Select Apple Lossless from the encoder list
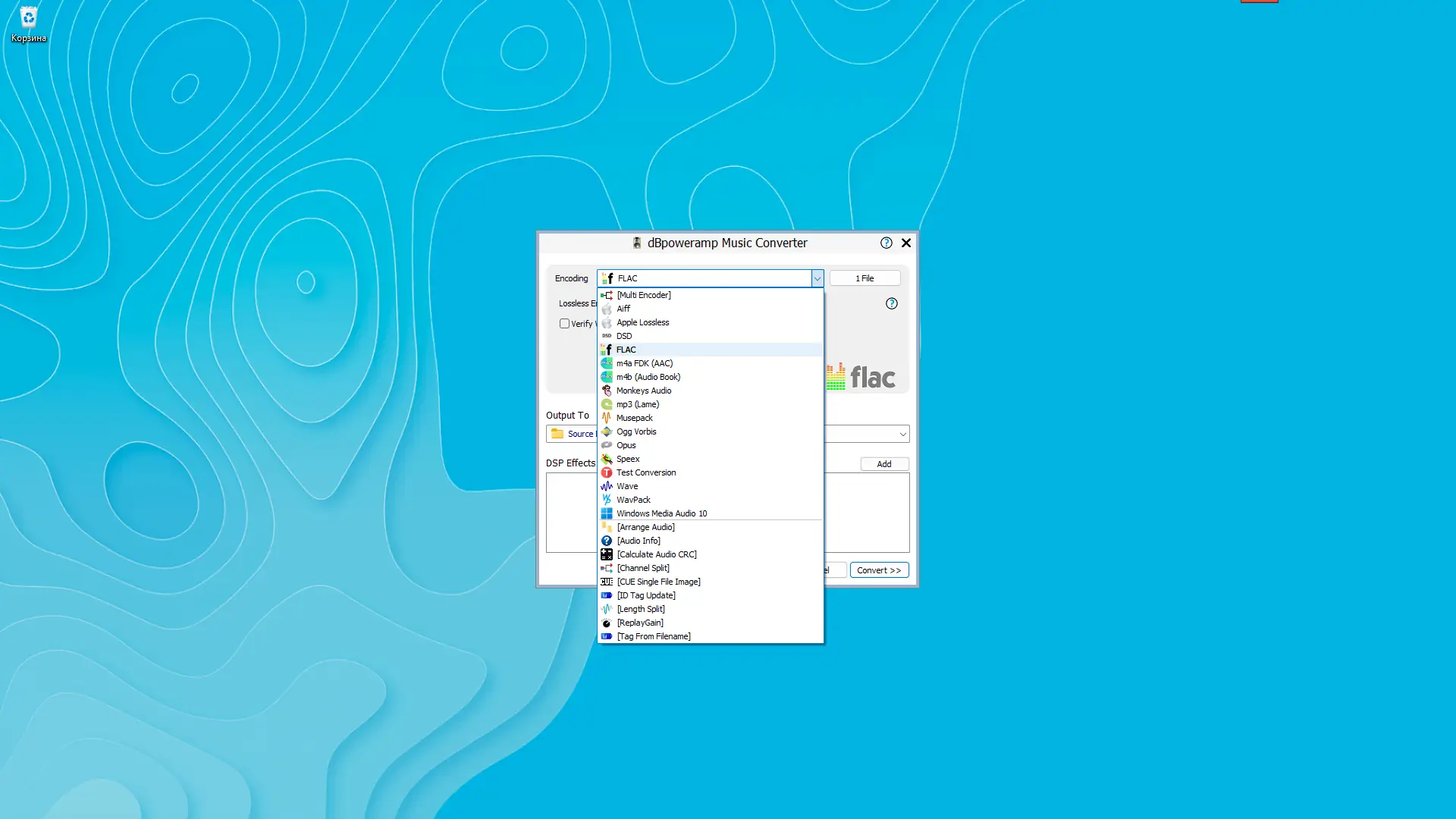 click(642, 322)
